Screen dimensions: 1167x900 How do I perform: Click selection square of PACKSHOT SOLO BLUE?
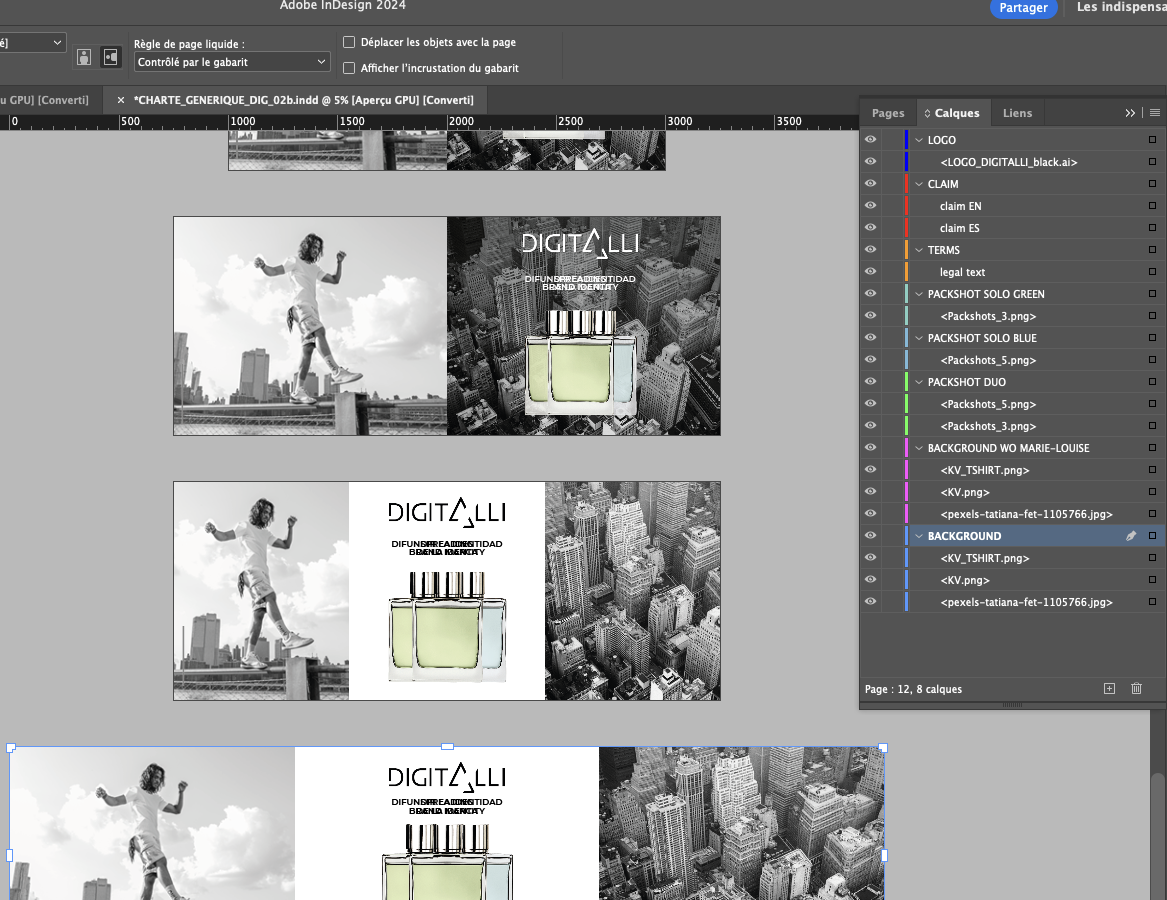[x=1152, y=338]
